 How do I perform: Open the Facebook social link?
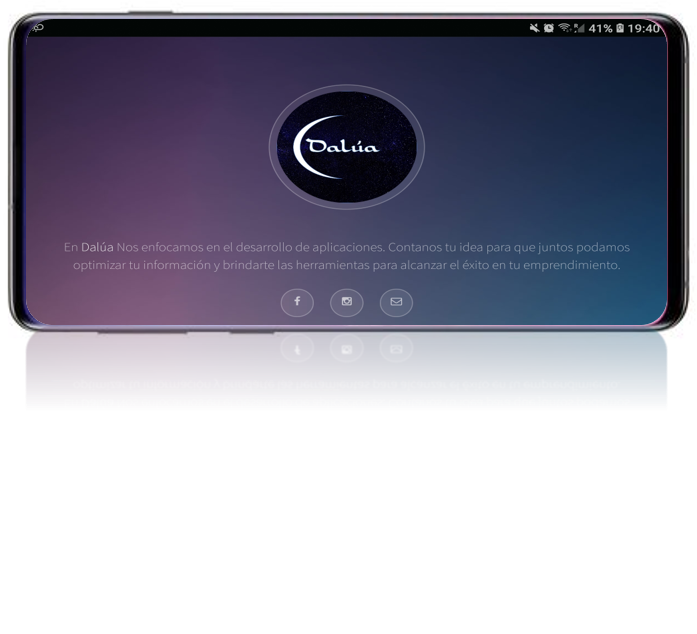(297, 302)
